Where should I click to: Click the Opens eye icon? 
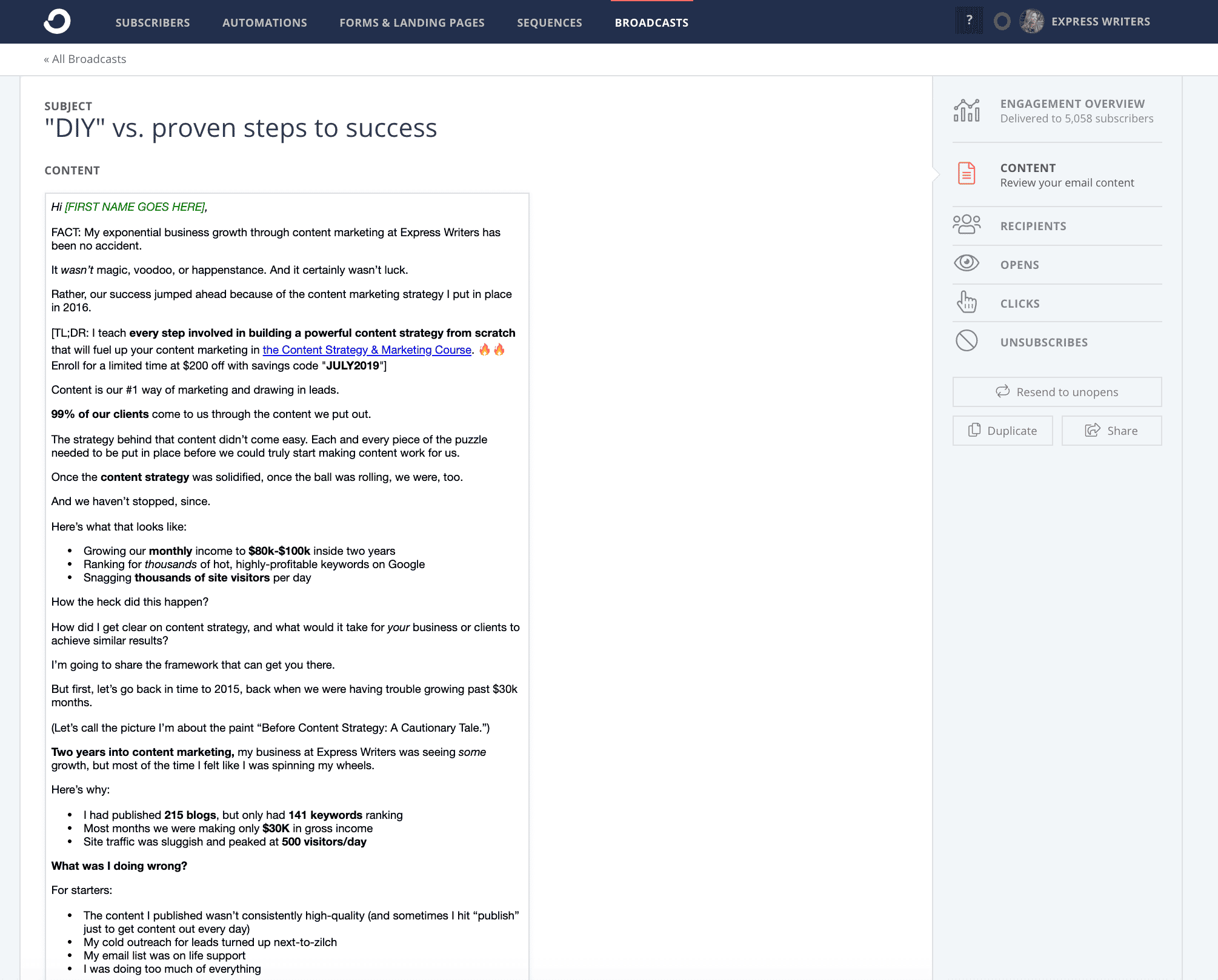coord(967,263)
